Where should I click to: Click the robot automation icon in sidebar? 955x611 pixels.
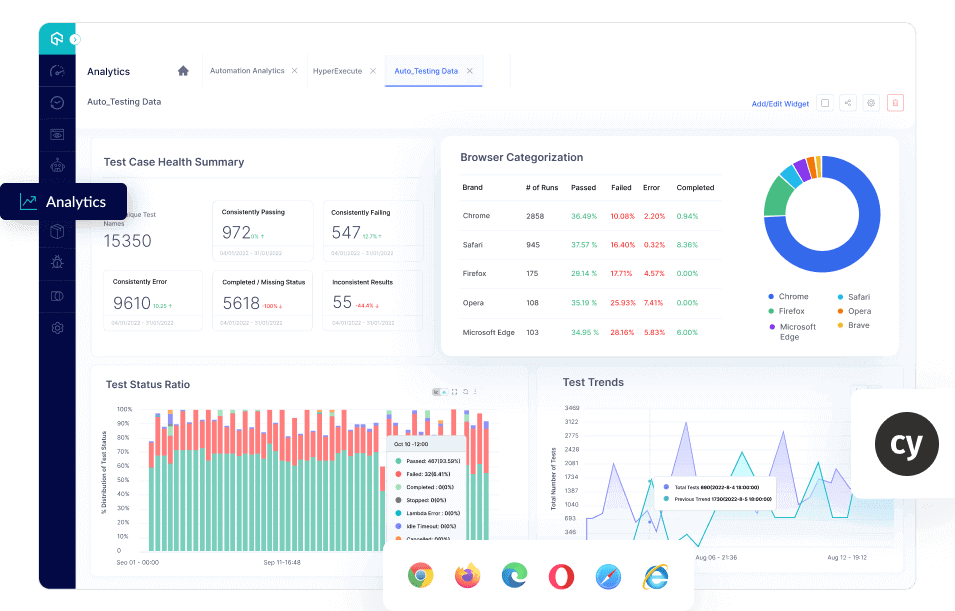(x=57, y=166)
